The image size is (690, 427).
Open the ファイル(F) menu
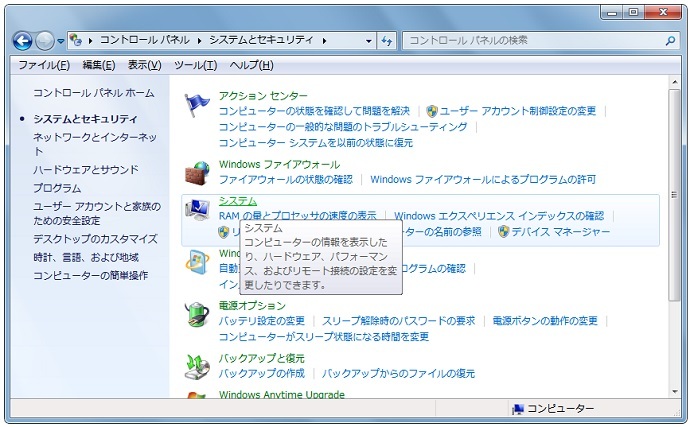(x=44, y=65)
